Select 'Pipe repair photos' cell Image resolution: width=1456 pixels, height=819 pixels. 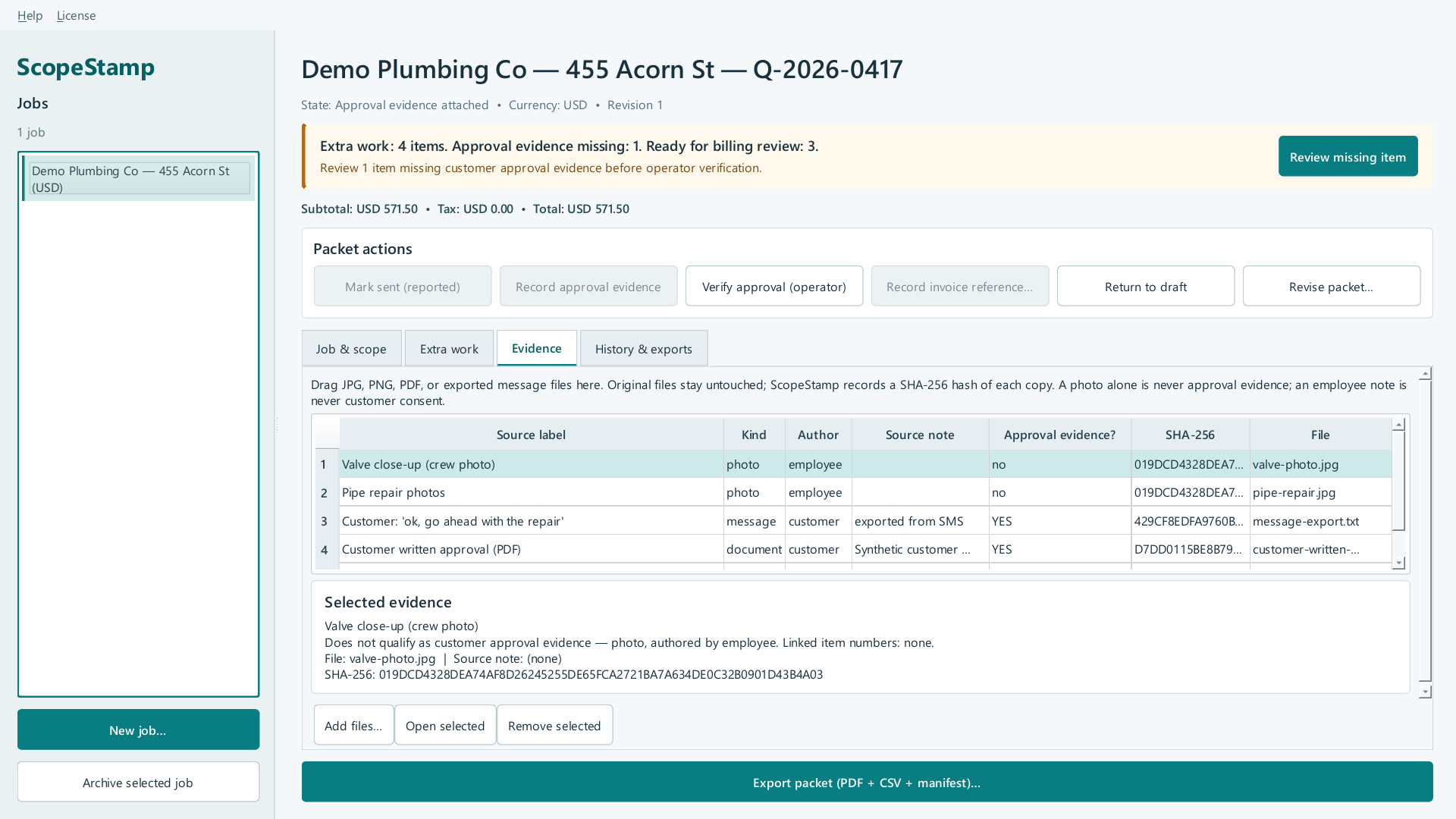531,492
